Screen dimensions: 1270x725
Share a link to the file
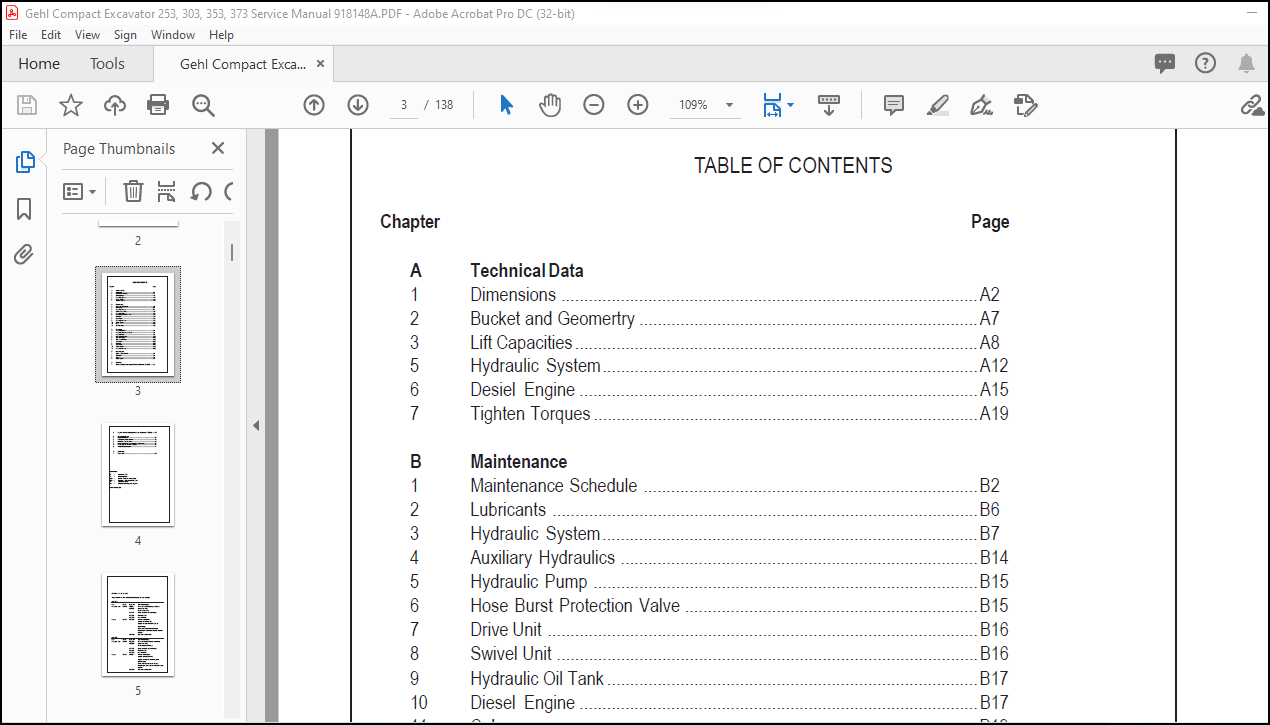click(x=1252, y=105)
